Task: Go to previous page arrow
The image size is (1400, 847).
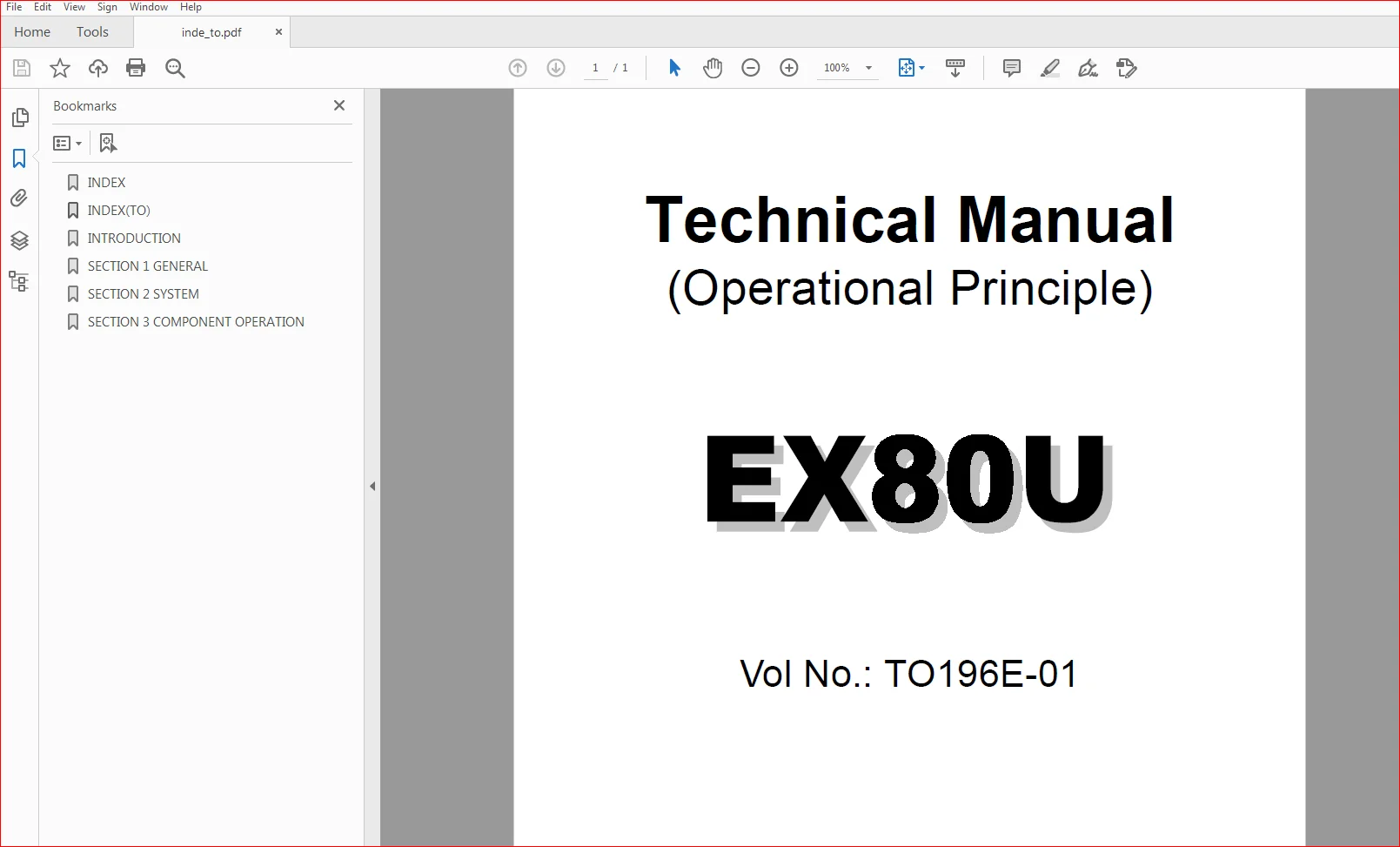Action: (x=518, y=68)
